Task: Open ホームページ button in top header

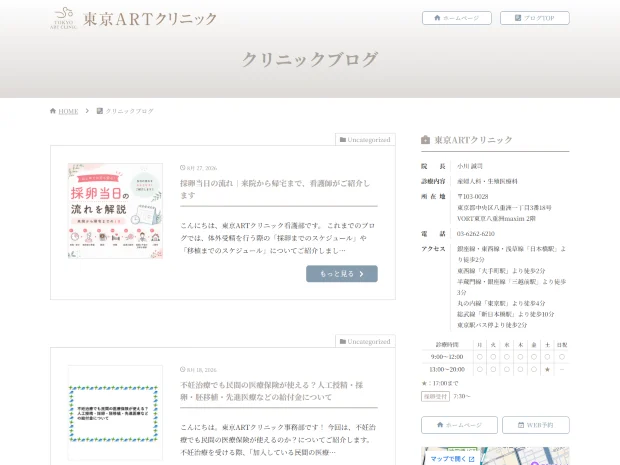Action: coord(457,18)
